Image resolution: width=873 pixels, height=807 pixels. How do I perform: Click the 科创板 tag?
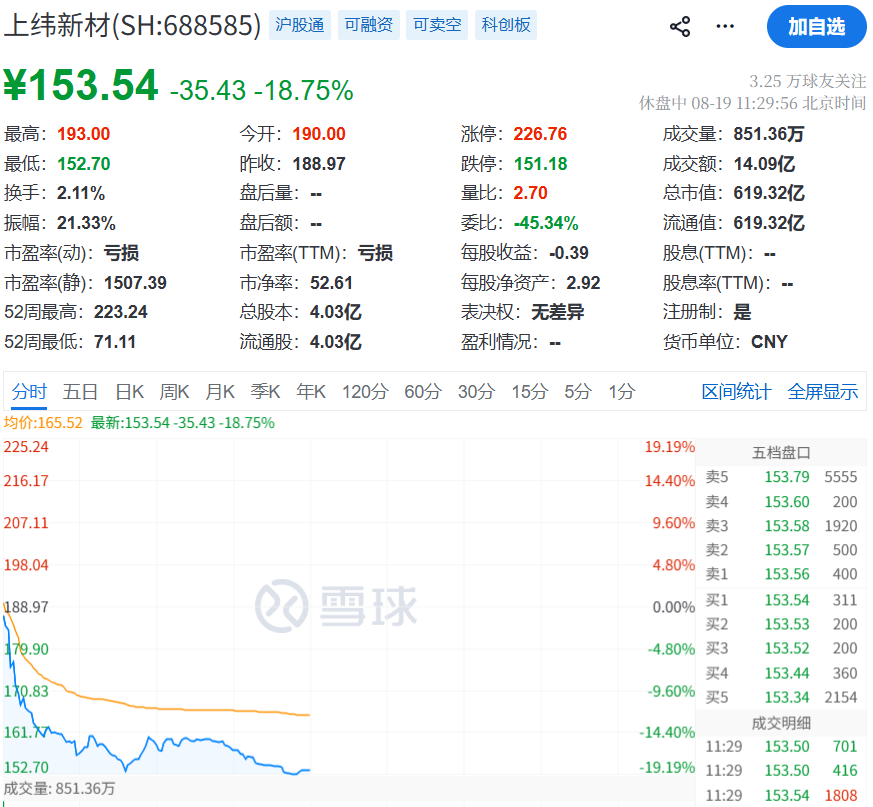(x=506, y=25)
